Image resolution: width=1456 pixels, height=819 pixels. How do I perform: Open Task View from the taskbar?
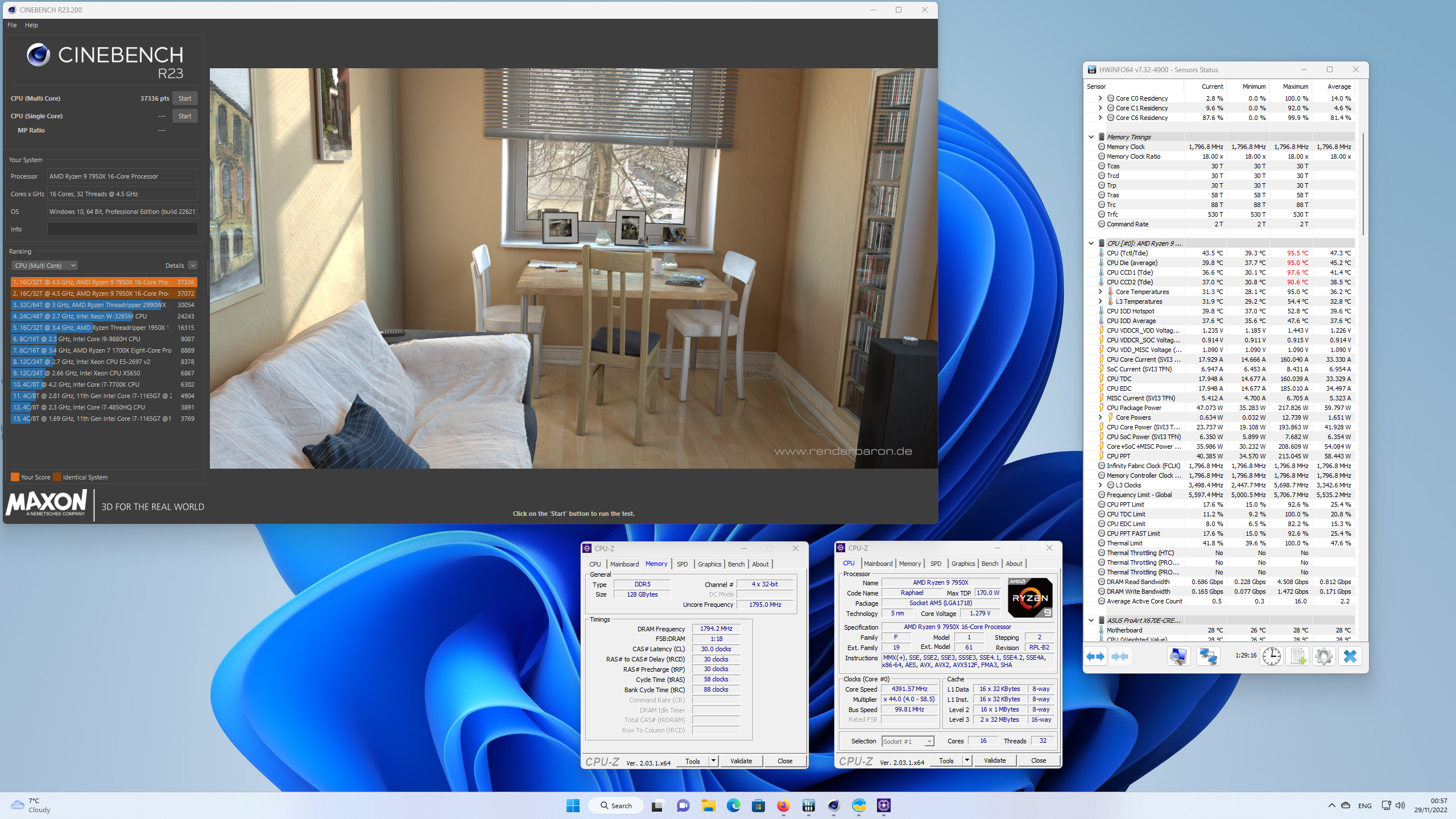pyautogui.click(x=657, y=805)
